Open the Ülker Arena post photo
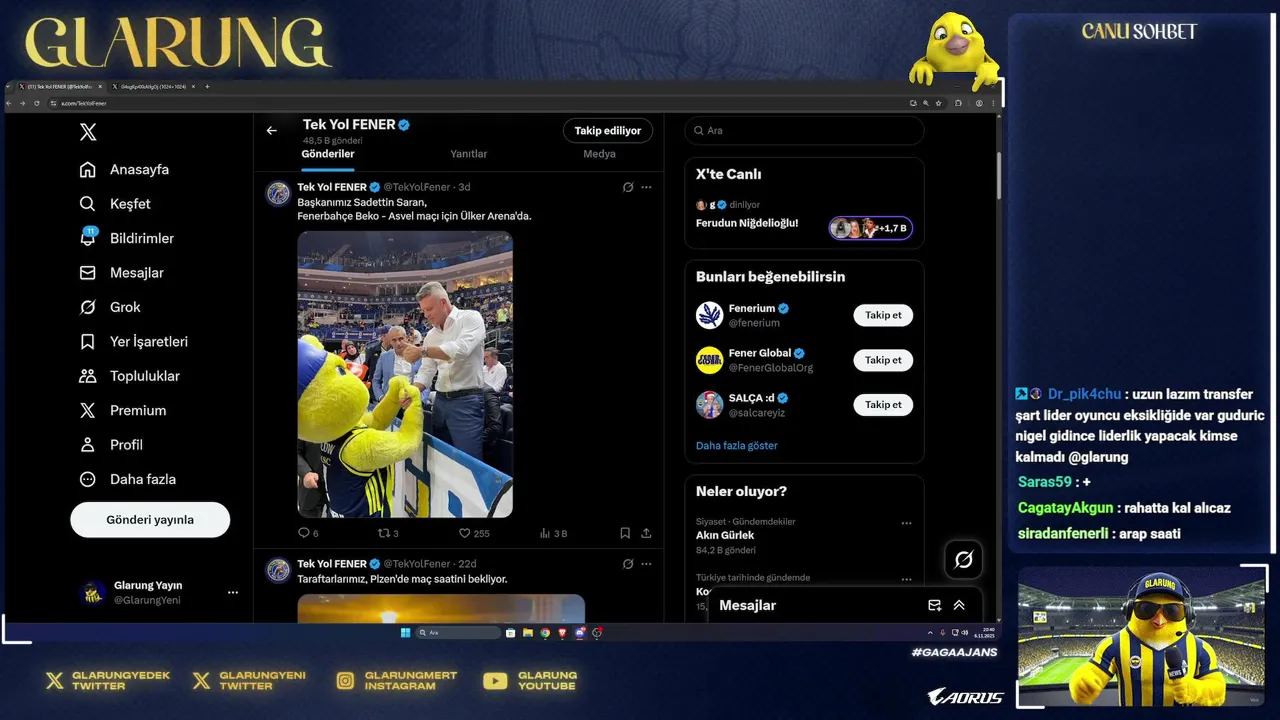This screenshot has height=720, width=1280. point(405,374)
